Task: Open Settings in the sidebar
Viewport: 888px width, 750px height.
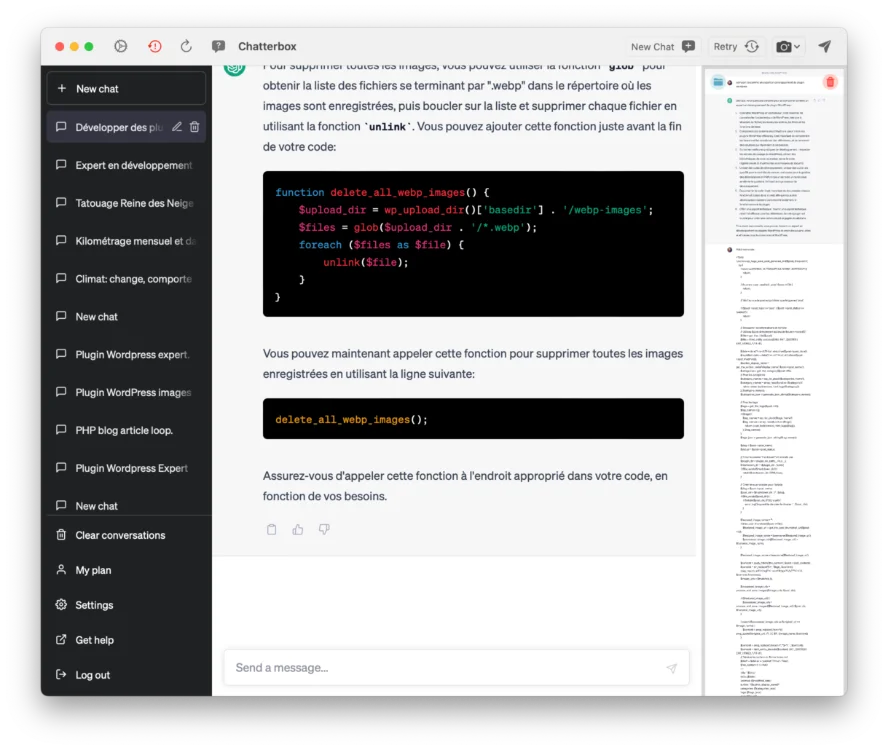Action: click(x=126, y=605)
